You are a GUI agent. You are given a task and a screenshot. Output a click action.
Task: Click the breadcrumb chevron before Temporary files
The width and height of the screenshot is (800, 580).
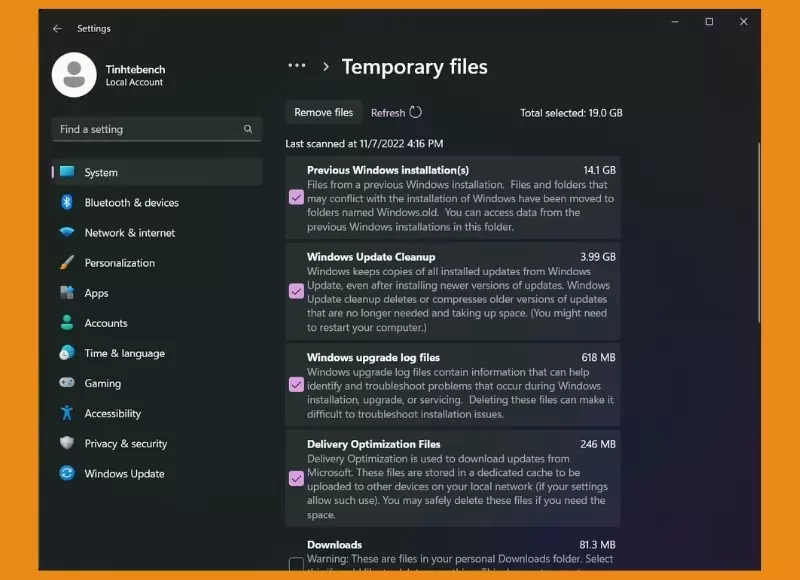point(326,66)
